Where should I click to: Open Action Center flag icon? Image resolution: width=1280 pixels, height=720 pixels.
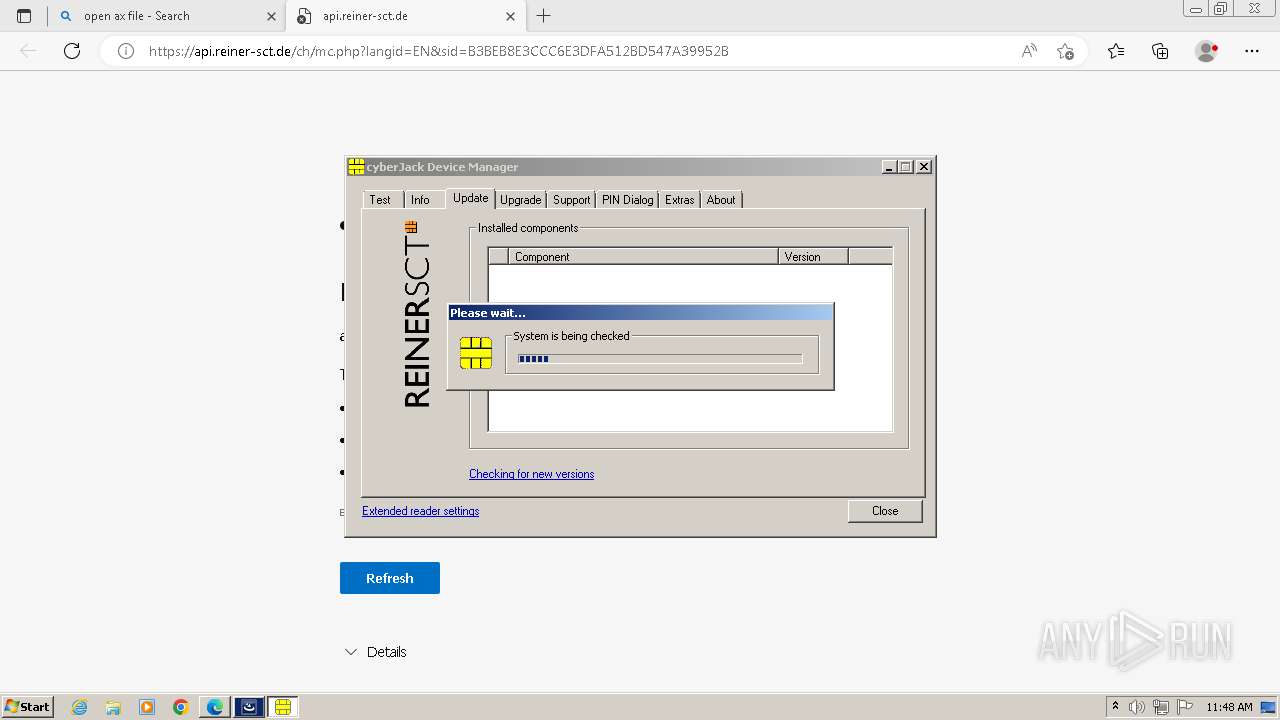(1185, 707)
